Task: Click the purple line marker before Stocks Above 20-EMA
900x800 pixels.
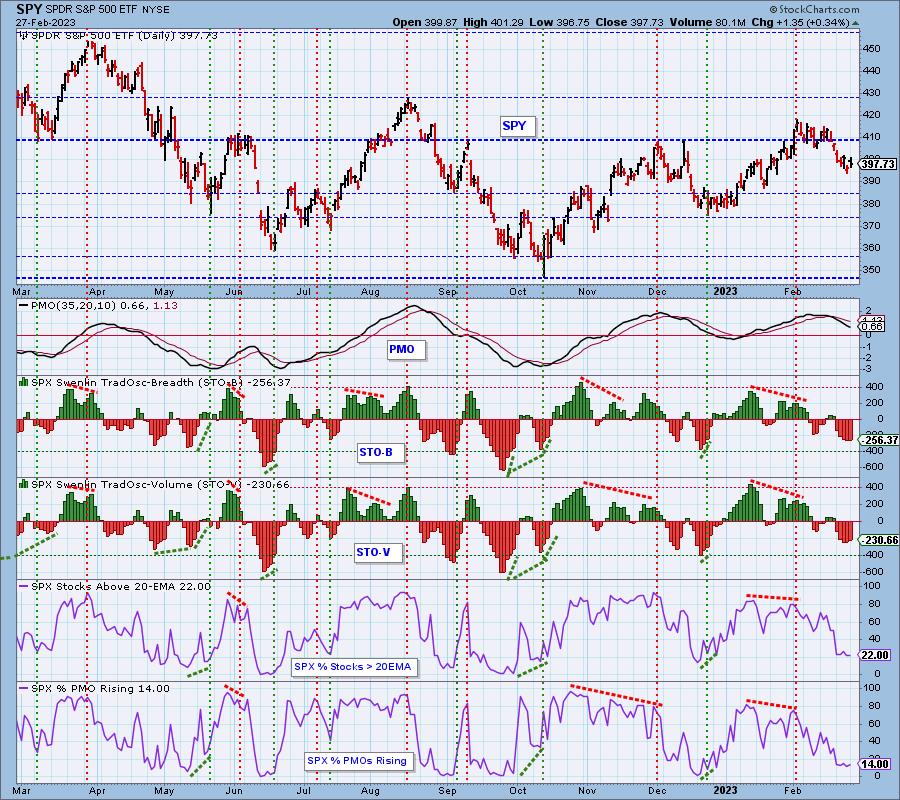Action: [x=24, y=587]
